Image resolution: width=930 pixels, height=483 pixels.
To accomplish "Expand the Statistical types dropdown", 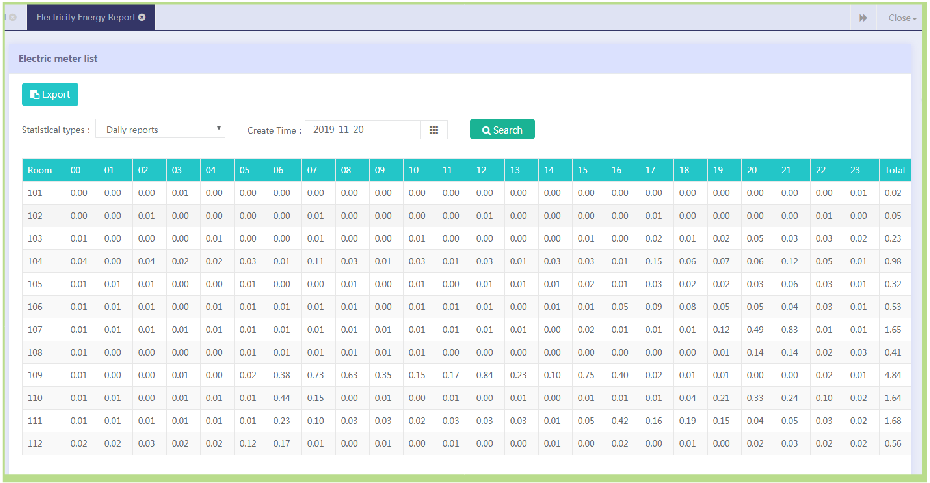I will tap(166, 129).
